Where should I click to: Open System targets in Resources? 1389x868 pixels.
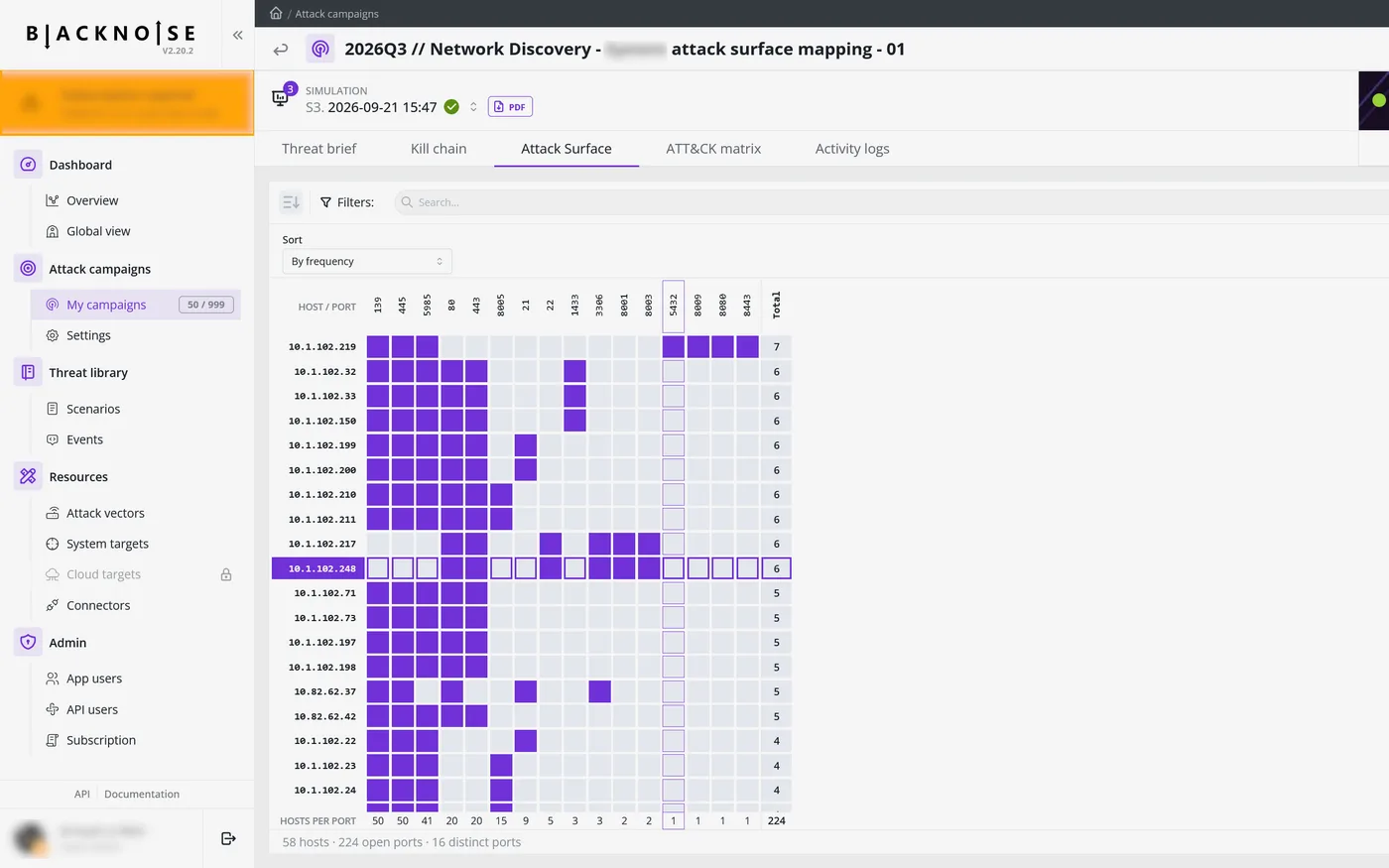pos(107,544)
